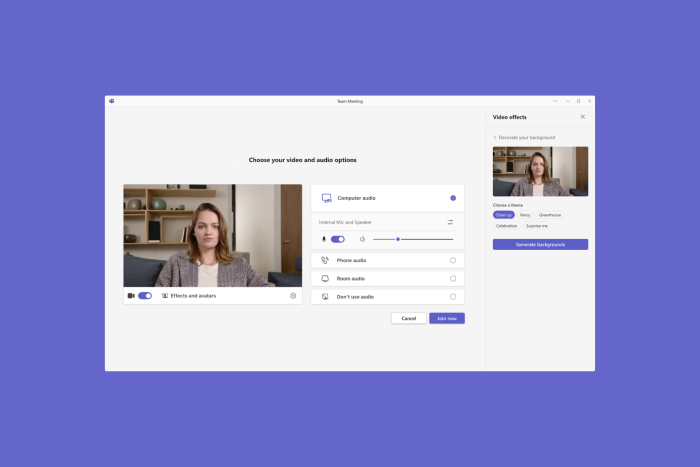Turn off the camera toggle switch

145,296
